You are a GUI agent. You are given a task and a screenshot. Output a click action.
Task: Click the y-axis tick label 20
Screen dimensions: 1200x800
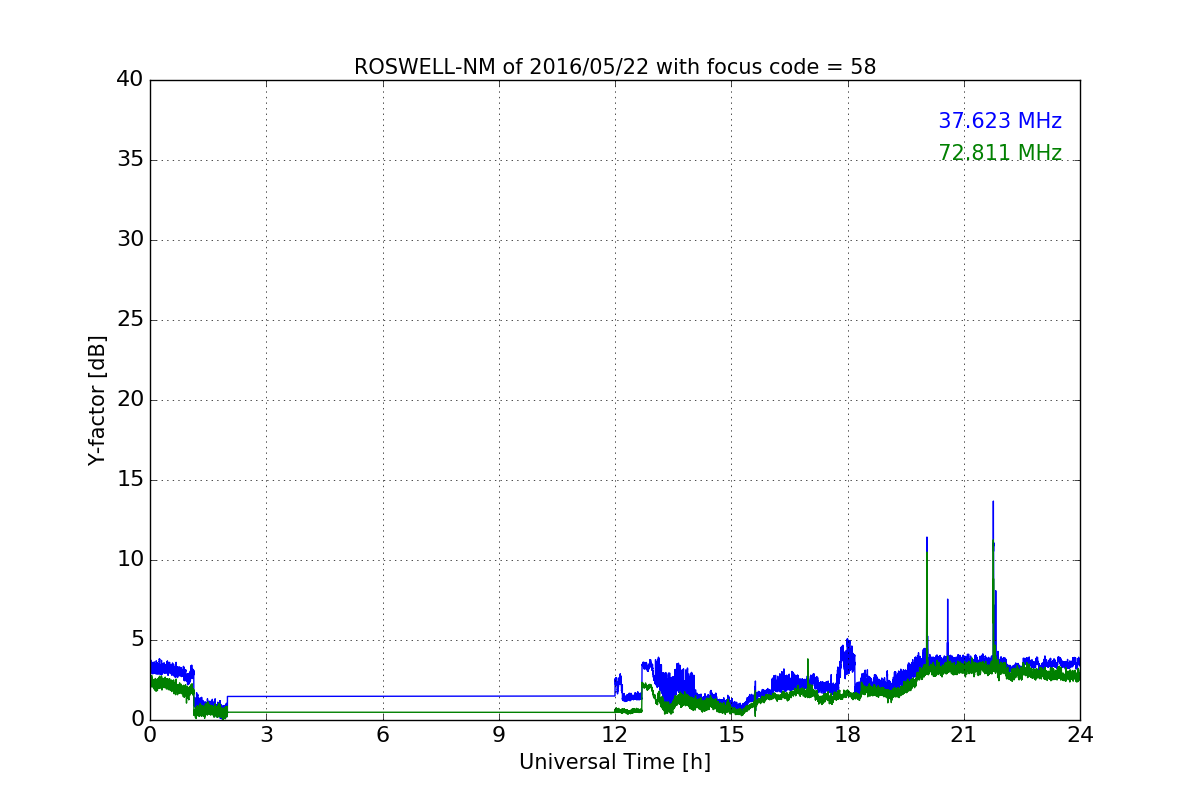[x=130, y=400]
